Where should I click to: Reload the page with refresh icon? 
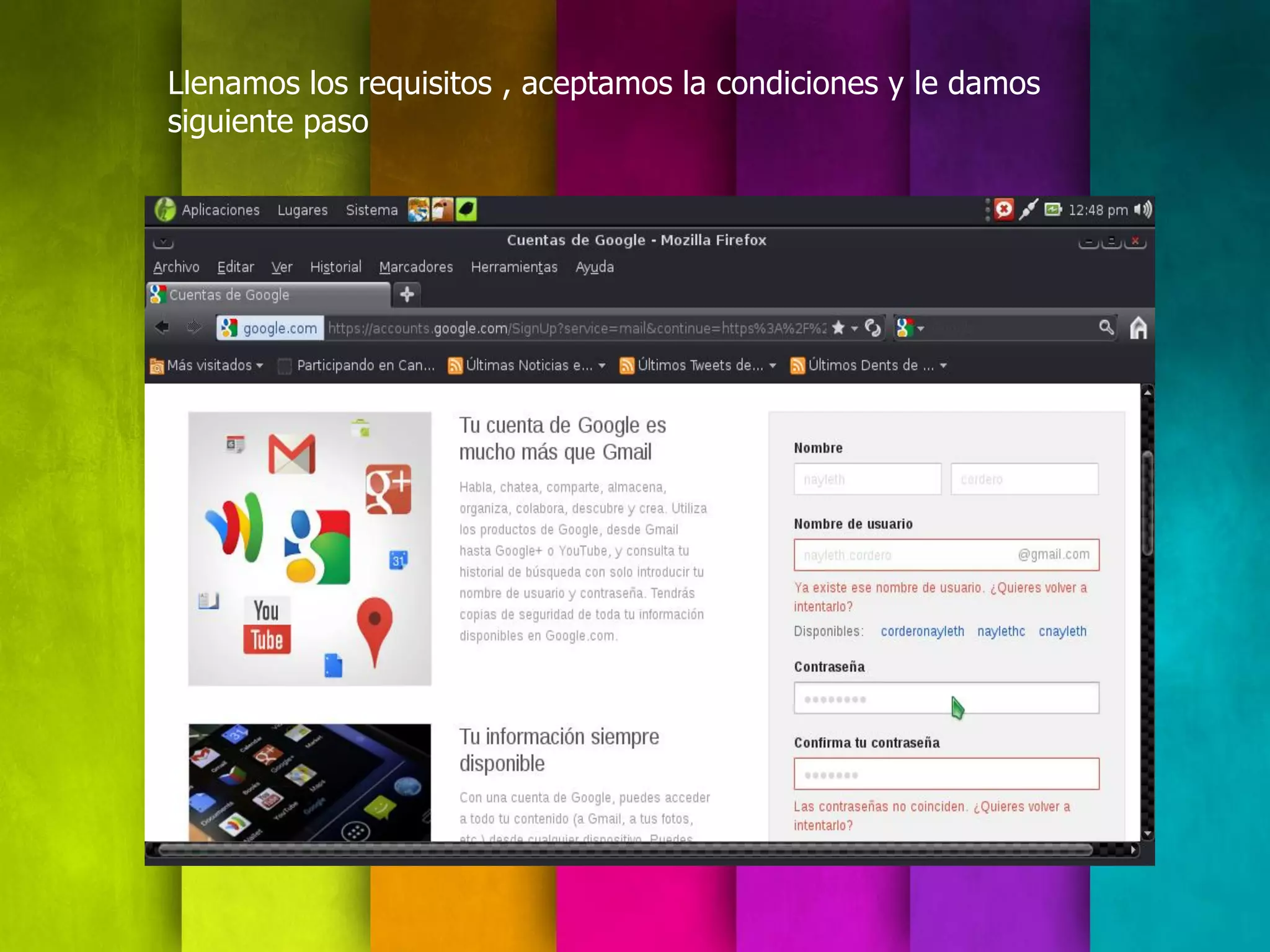pyautogui.click(x=873, y=327)
